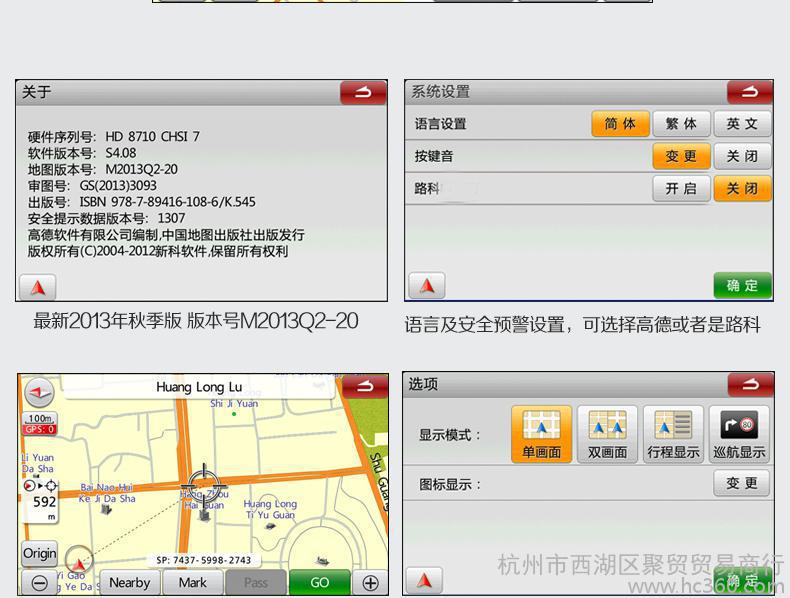Click the navigation arrow icon in 系统设置 panel
The width and height of the screenshot is (790, 598).
tap(426, 286)
